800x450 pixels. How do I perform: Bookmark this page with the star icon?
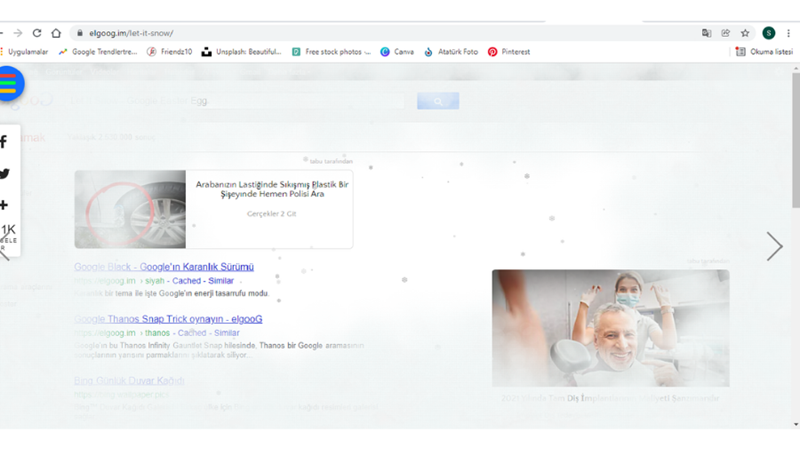coord(745,33)
